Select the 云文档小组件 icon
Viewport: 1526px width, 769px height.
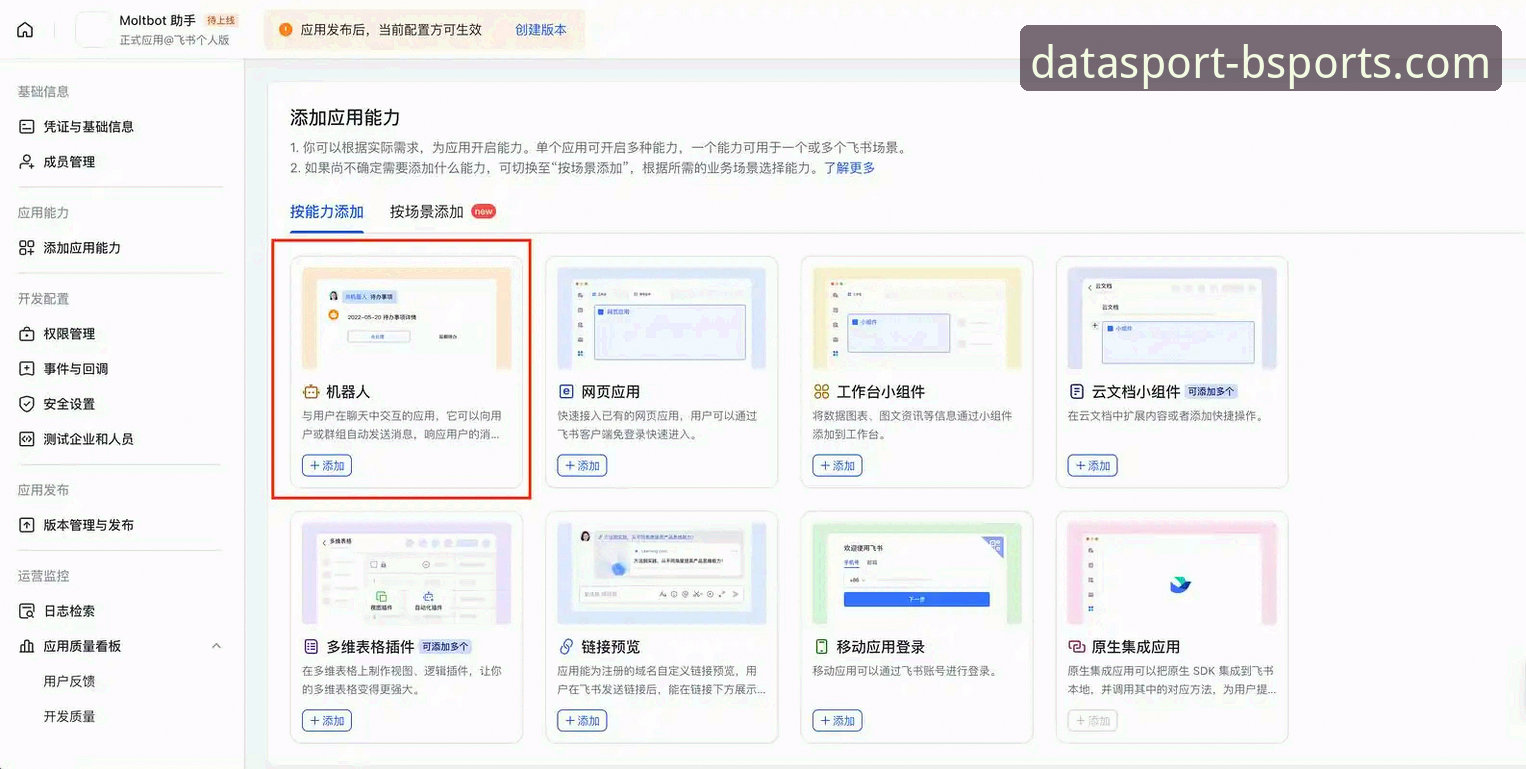(1076, 392)
